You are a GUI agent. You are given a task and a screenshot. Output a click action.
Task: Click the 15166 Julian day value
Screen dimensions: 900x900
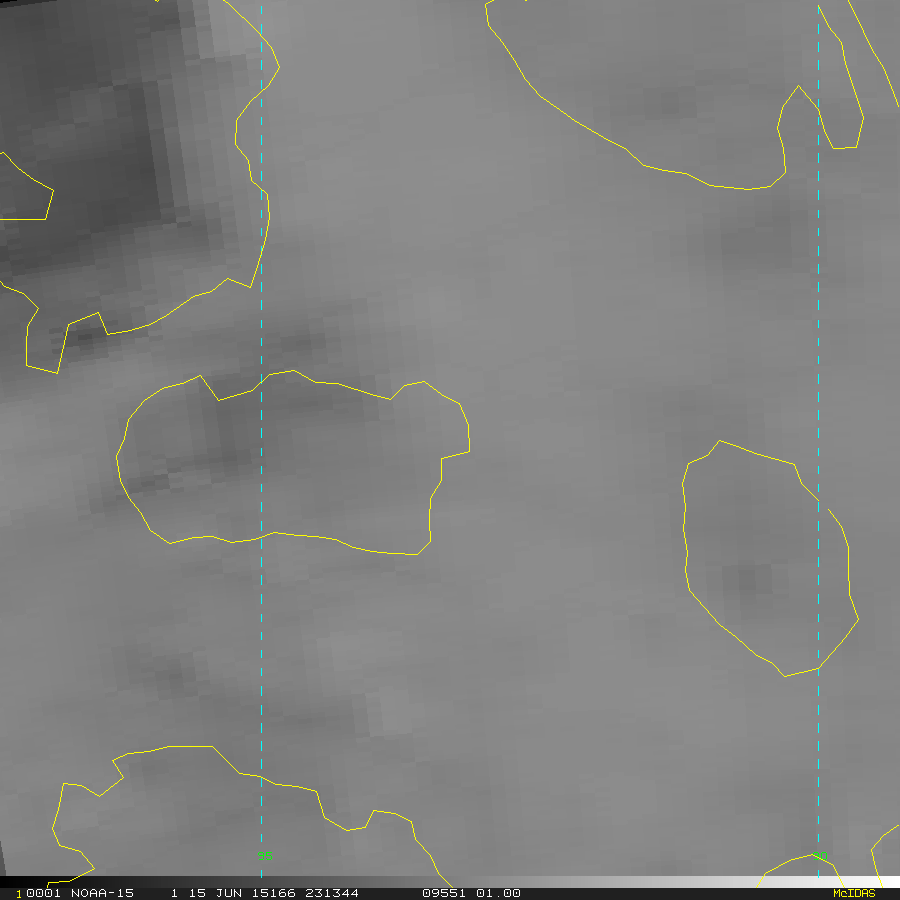[274, 893]
